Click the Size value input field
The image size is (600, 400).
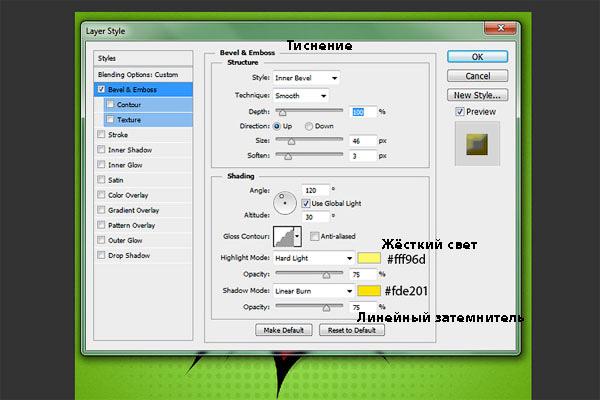click(363, 141)
